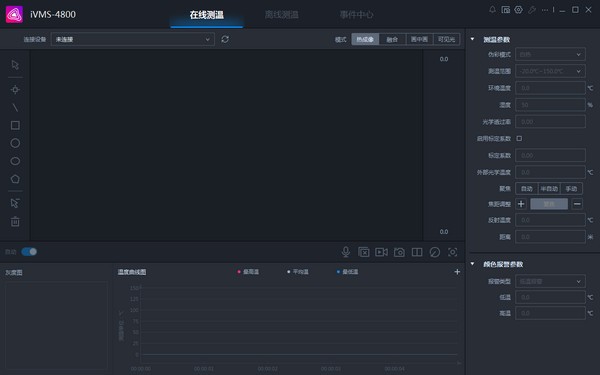Screen dimensions: 600x375
Task: Open the 连接设备 dropdown
Action: click(132, 39)
